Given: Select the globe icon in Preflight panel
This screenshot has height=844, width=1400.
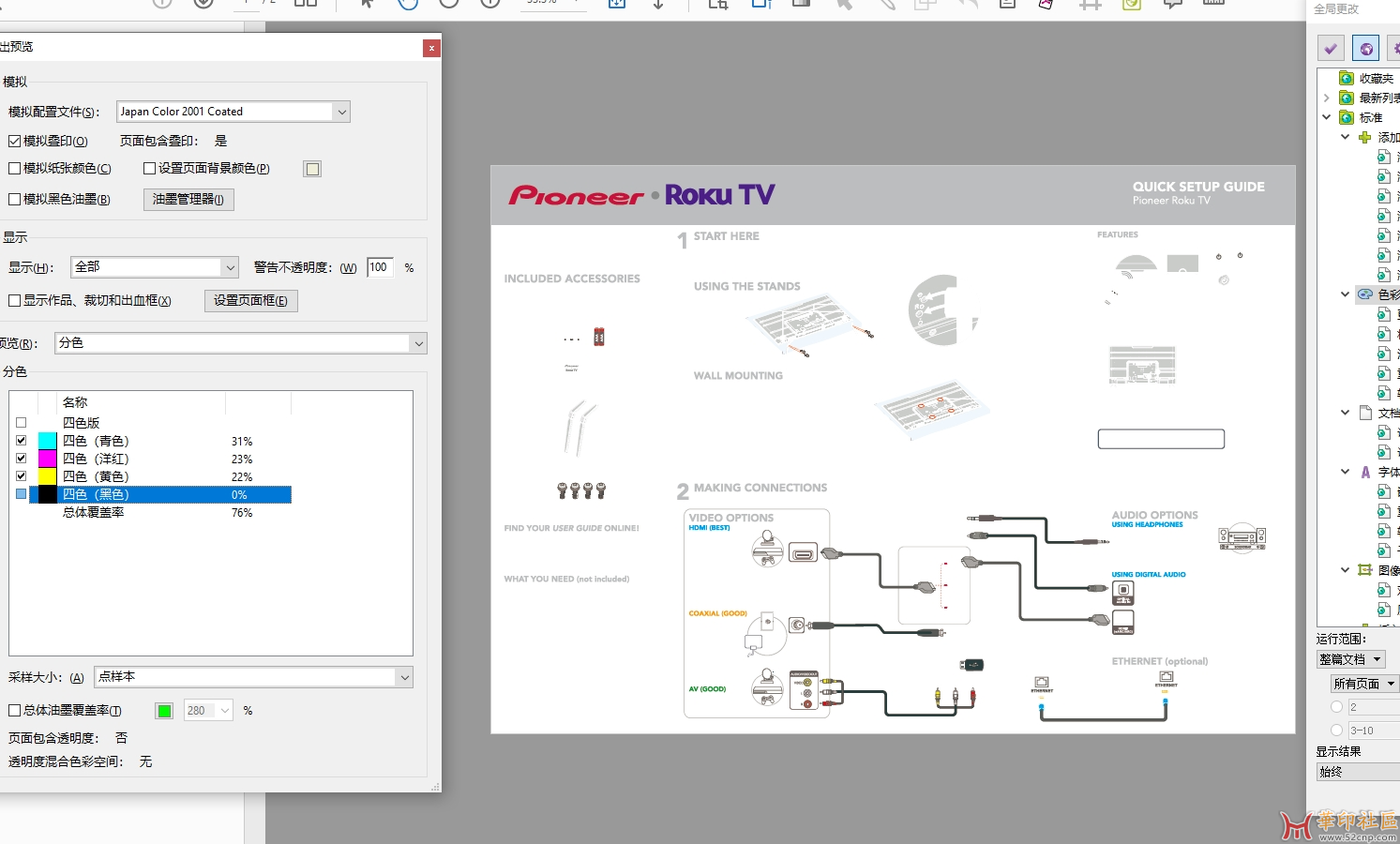Looking at the screenshot, I should [x=1365, y=48].
